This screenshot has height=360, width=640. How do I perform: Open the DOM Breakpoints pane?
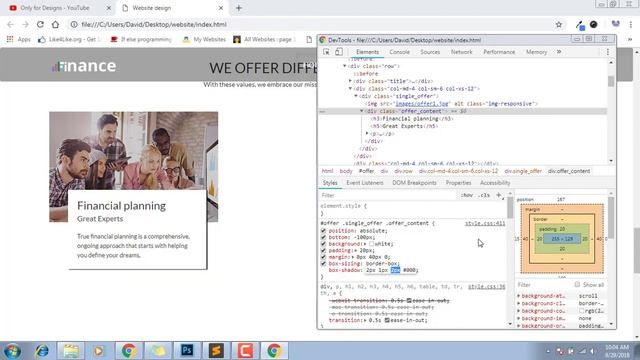pyautogui.click(x=414, y=183)
